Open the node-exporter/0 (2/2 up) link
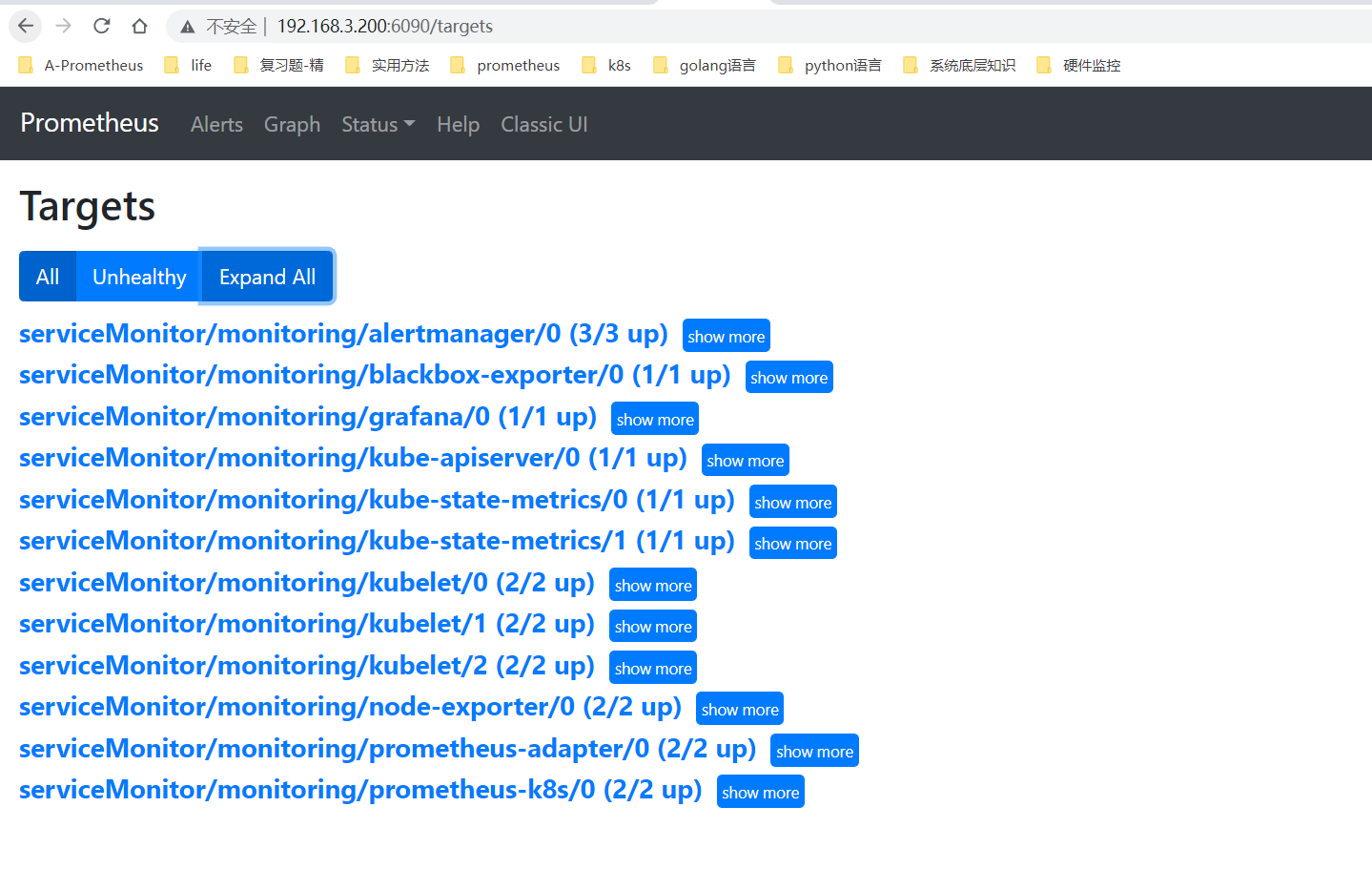1372x869 pixels. click(x=350, y=707)
